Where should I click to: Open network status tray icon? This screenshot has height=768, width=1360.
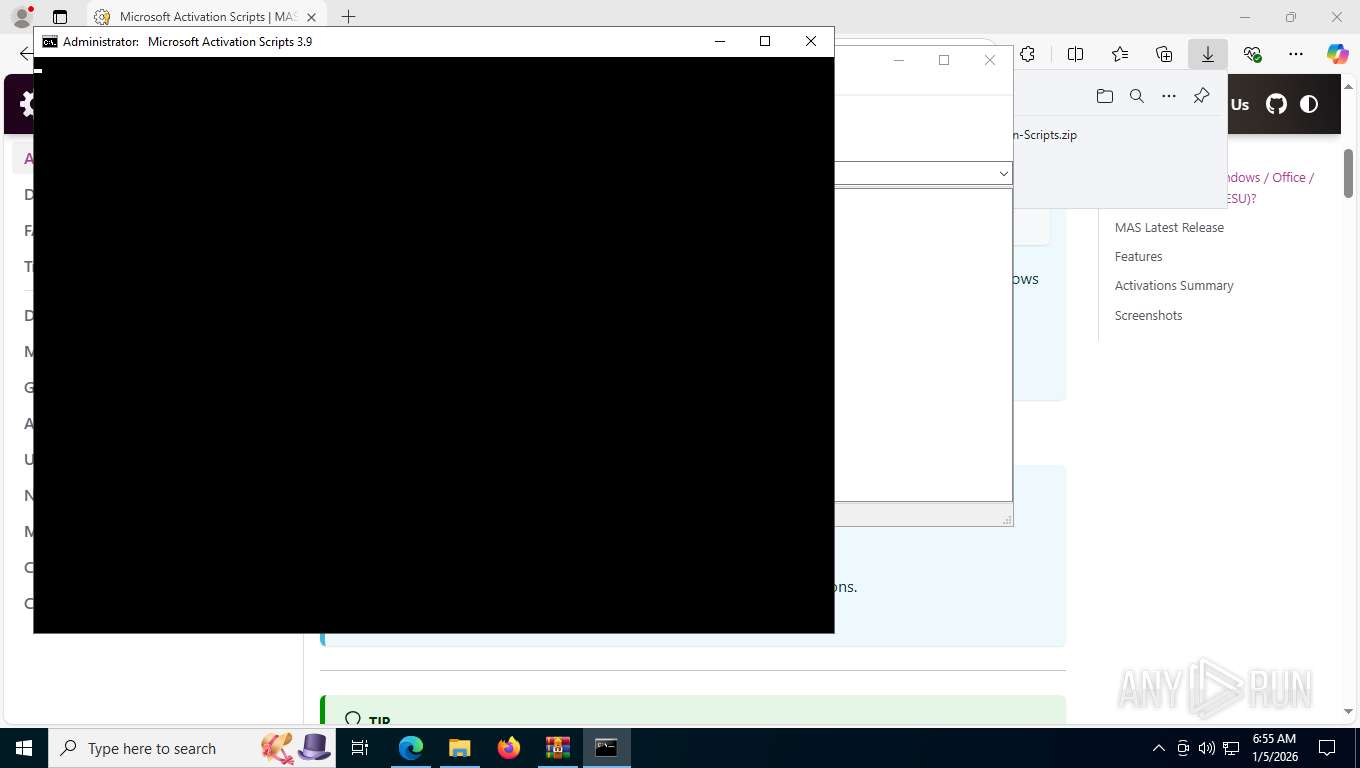pyautogui.click(x=1232, y=748)
